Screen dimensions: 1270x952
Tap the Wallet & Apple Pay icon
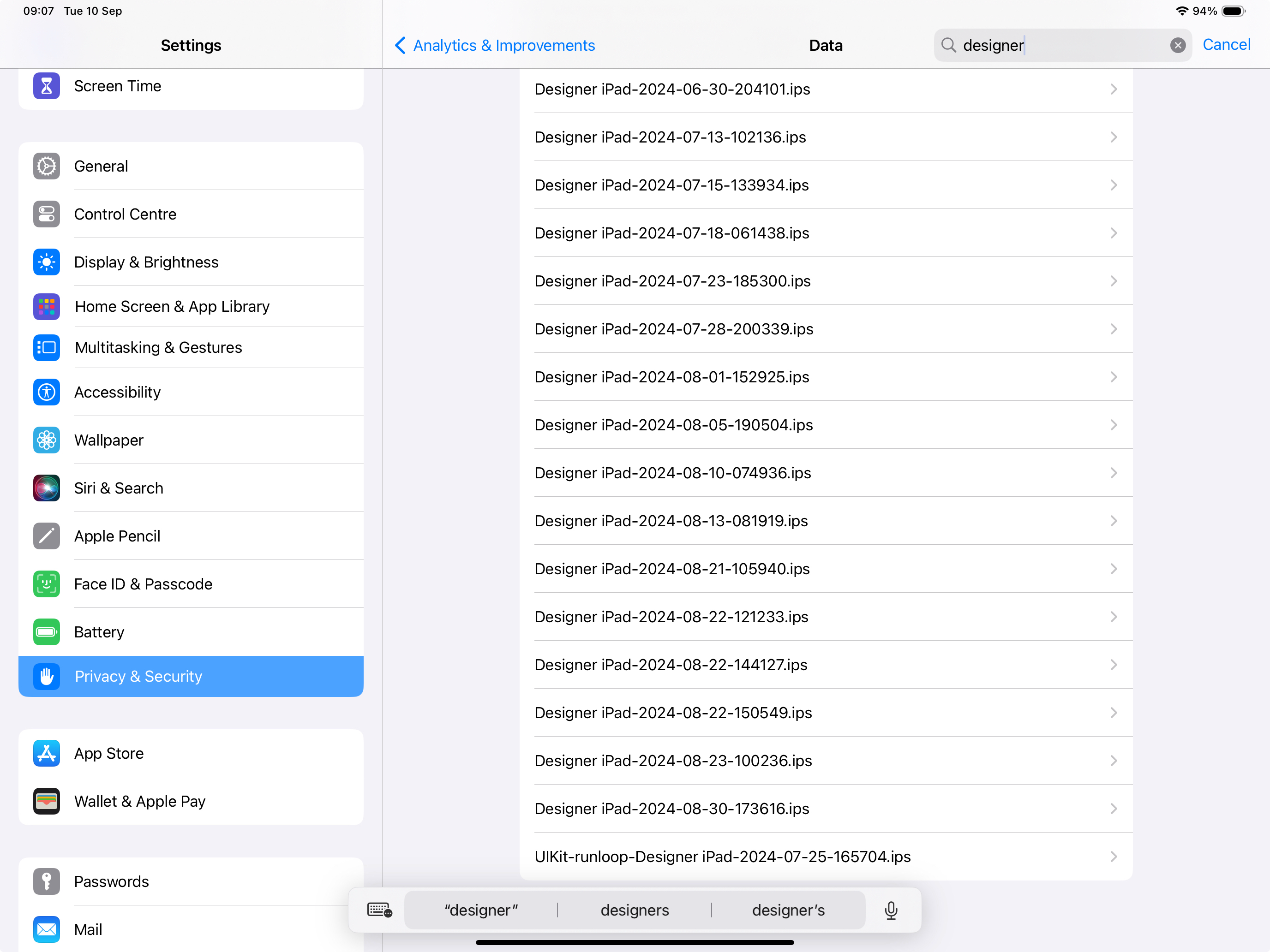47,801
